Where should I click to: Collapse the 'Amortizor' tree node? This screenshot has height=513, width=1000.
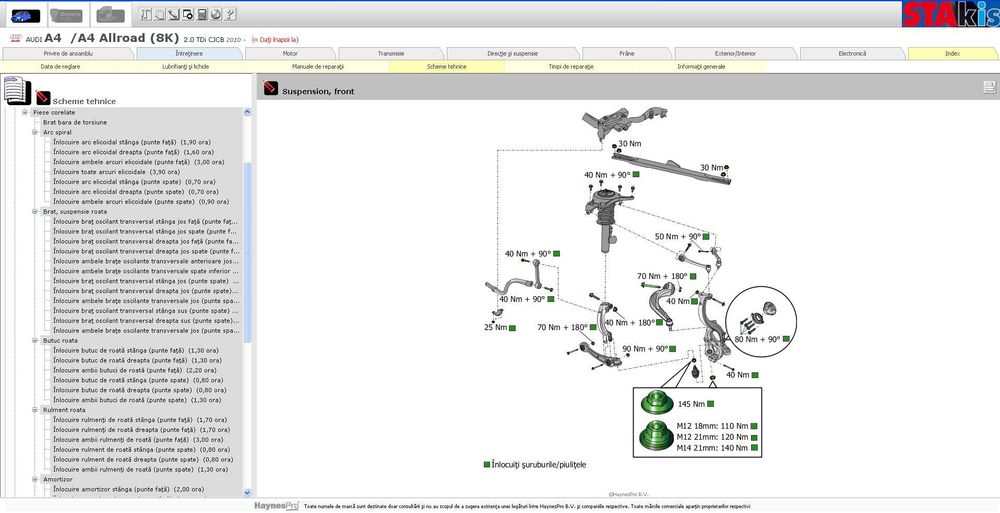(35, 479)
